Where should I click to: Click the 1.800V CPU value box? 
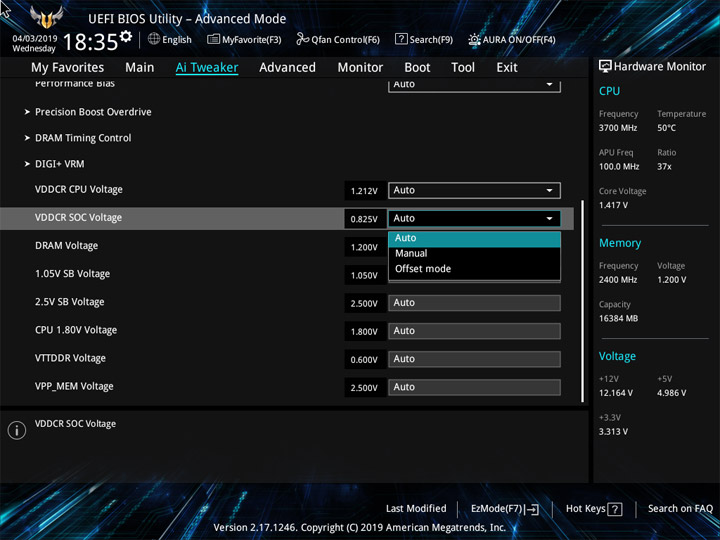[365, 332]
